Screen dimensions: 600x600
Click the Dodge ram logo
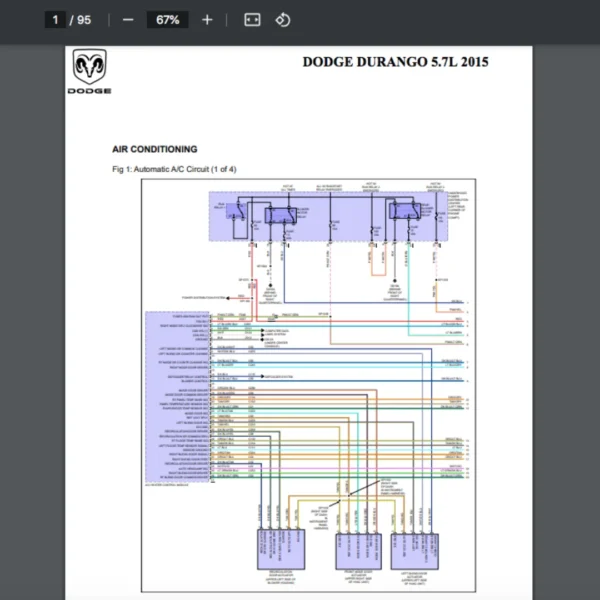(x=89, y=69)
